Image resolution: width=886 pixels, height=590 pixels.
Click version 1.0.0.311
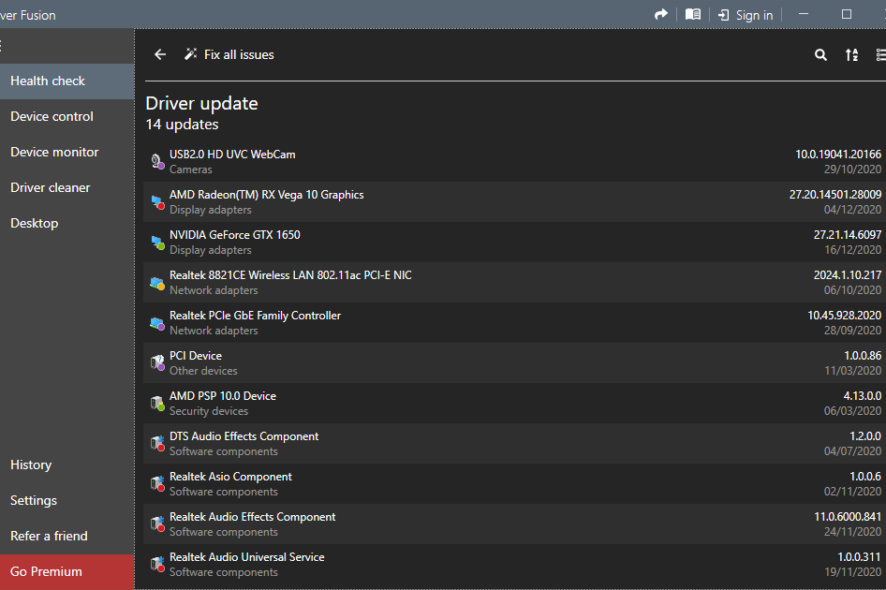tap(859, 557)
